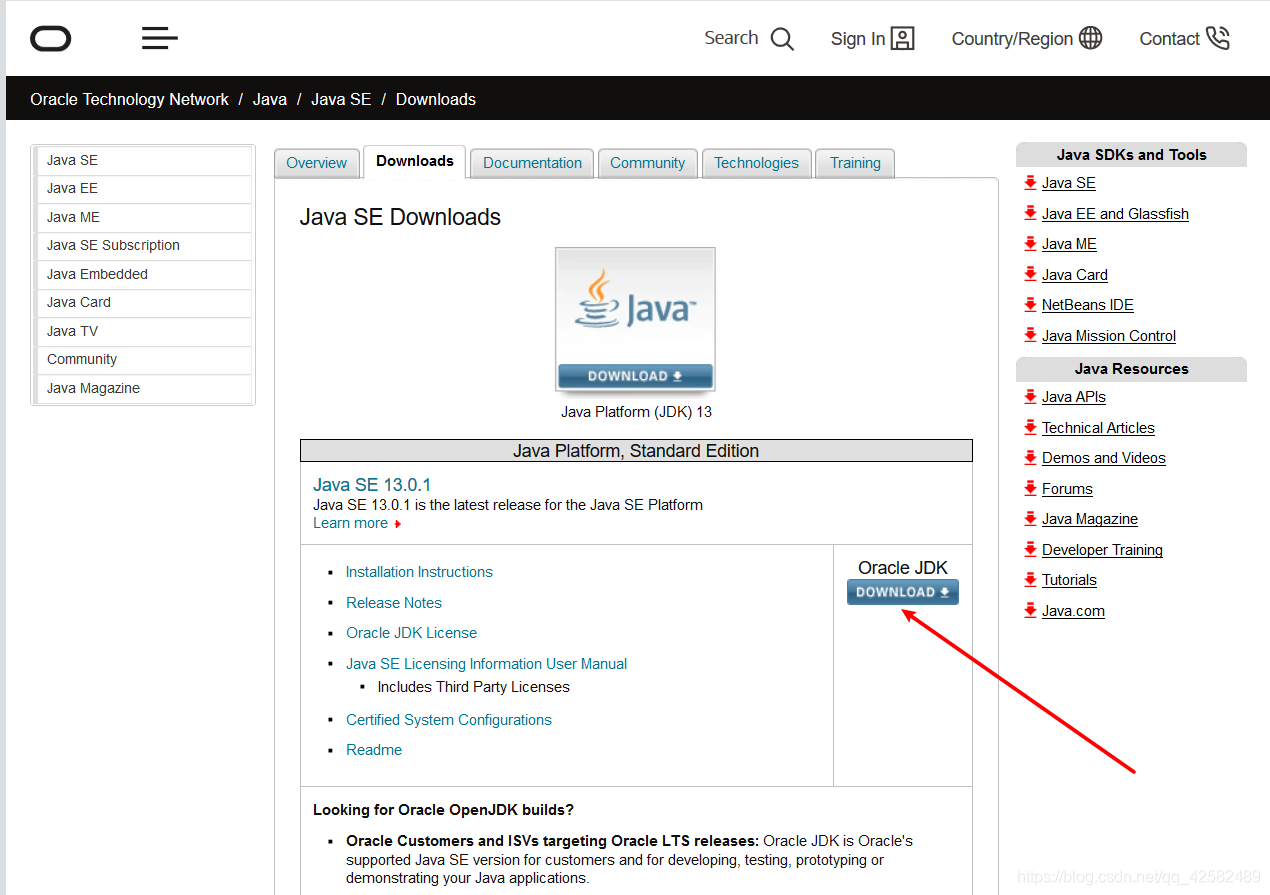Click the Downloads breadcrumb

(436, 99)
